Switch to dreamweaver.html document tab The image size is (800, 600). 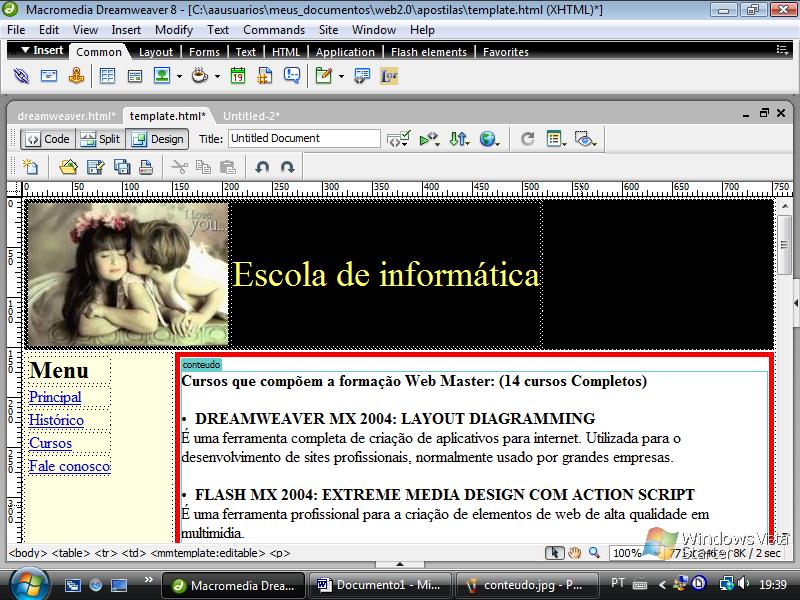66,116
